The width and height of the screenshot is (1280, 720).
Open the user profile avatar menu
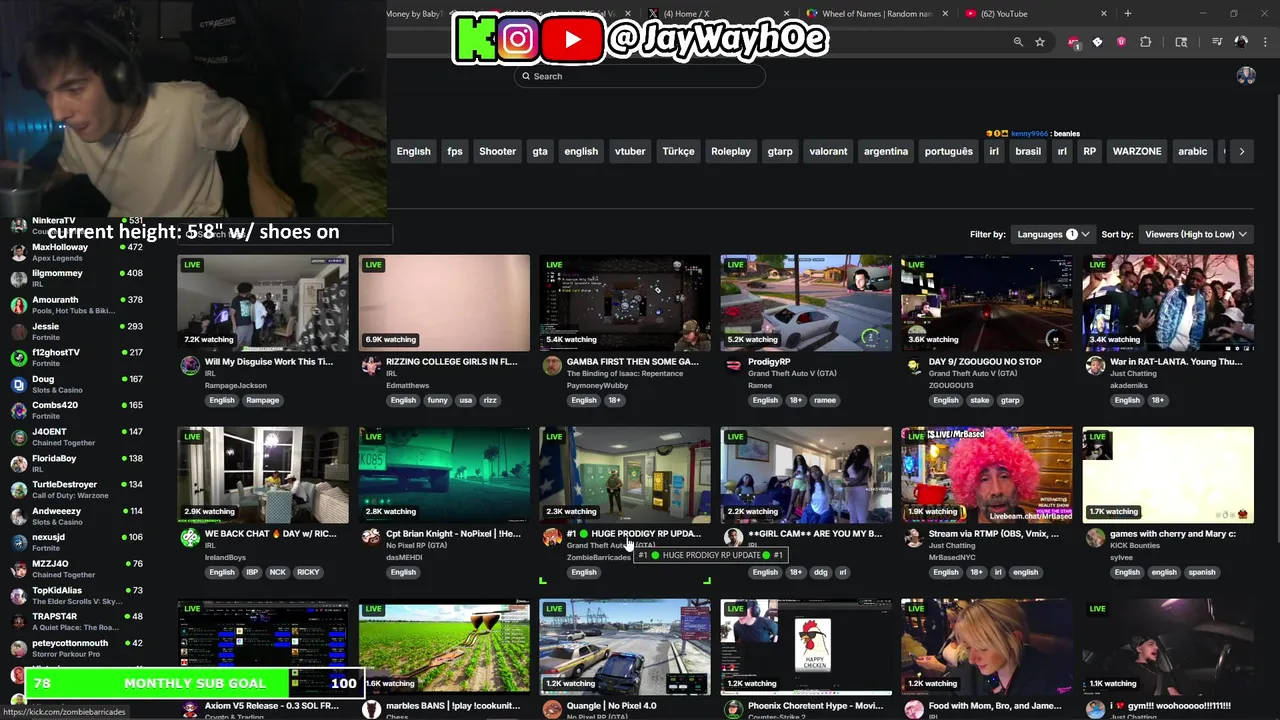point(1246,76)
